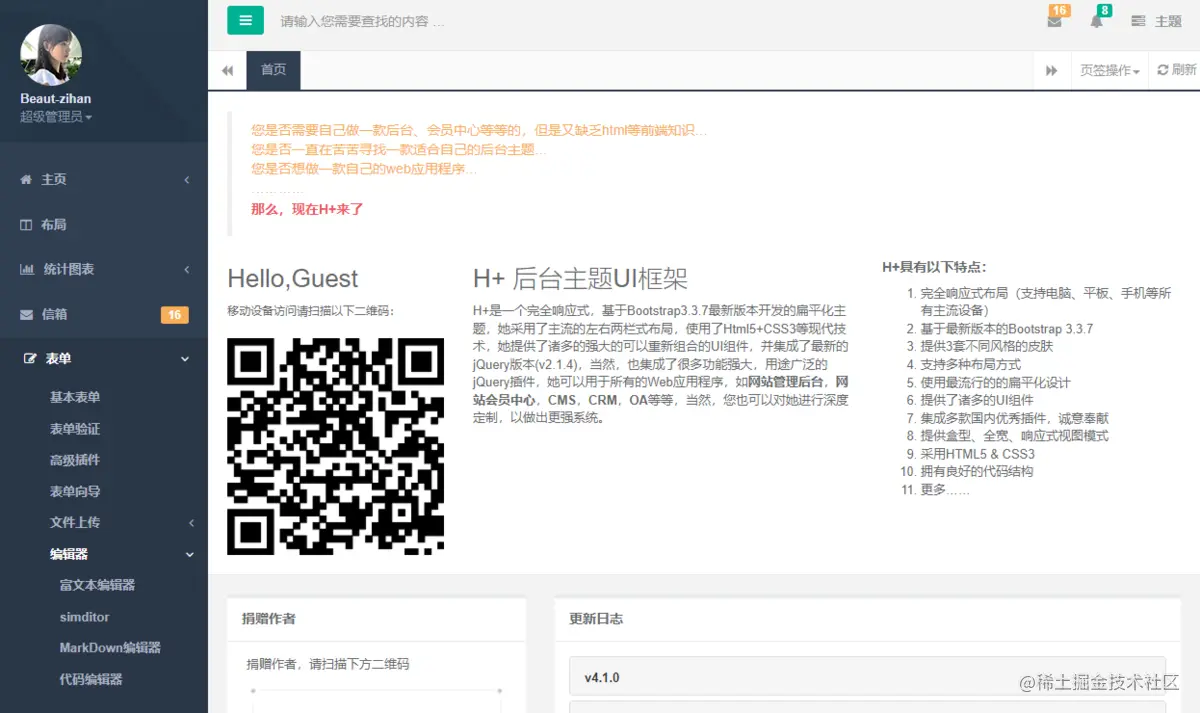Open 代码编辑器 item
The image size is (1200, 713).
91,679
